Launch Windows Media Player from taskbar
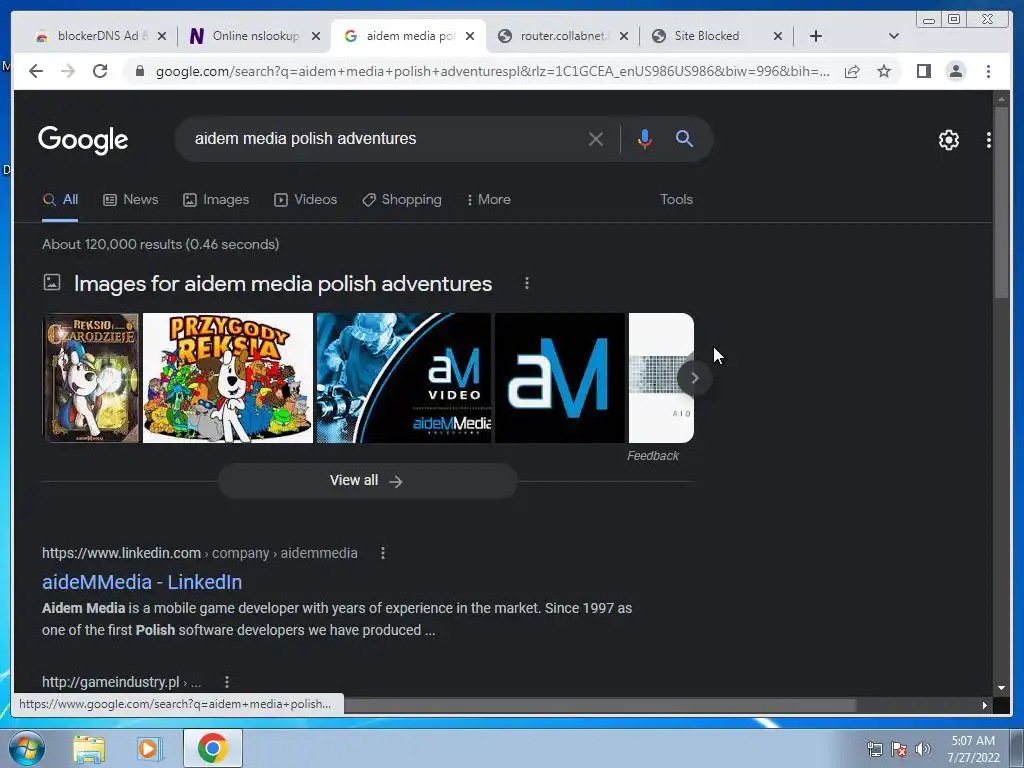 coord(150,748)
